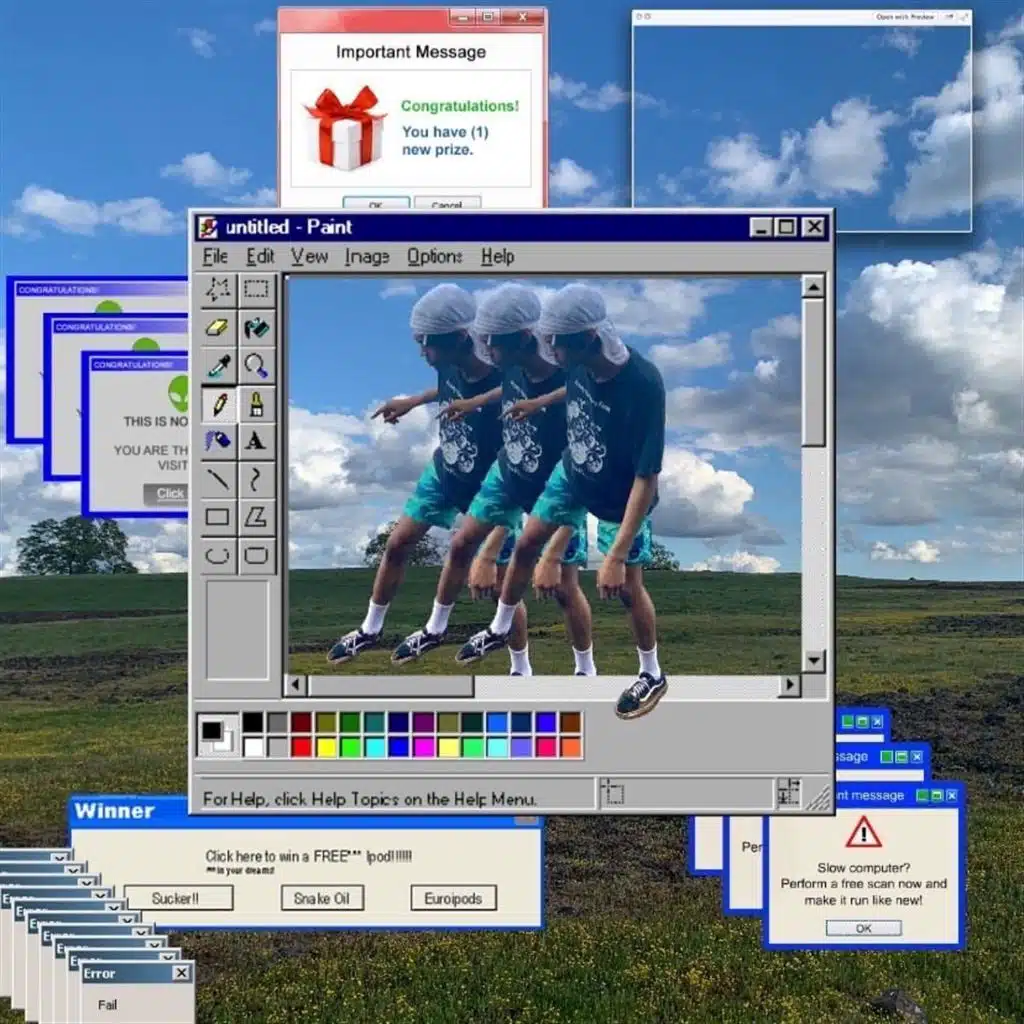The height and width of the screenshot is (1024, 1024).
Task: Click the Snake Oil button
Action: click(x=321, y=898)
